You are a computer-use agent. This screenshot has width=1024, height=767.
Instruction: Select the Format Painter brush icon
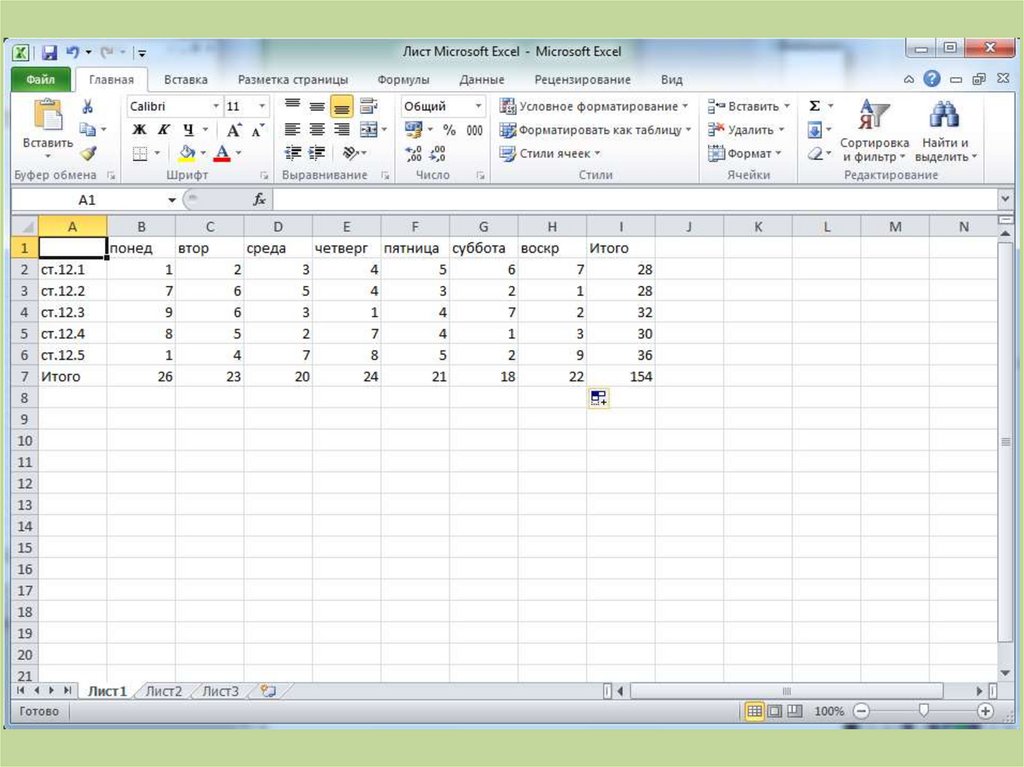coord(88,153)
